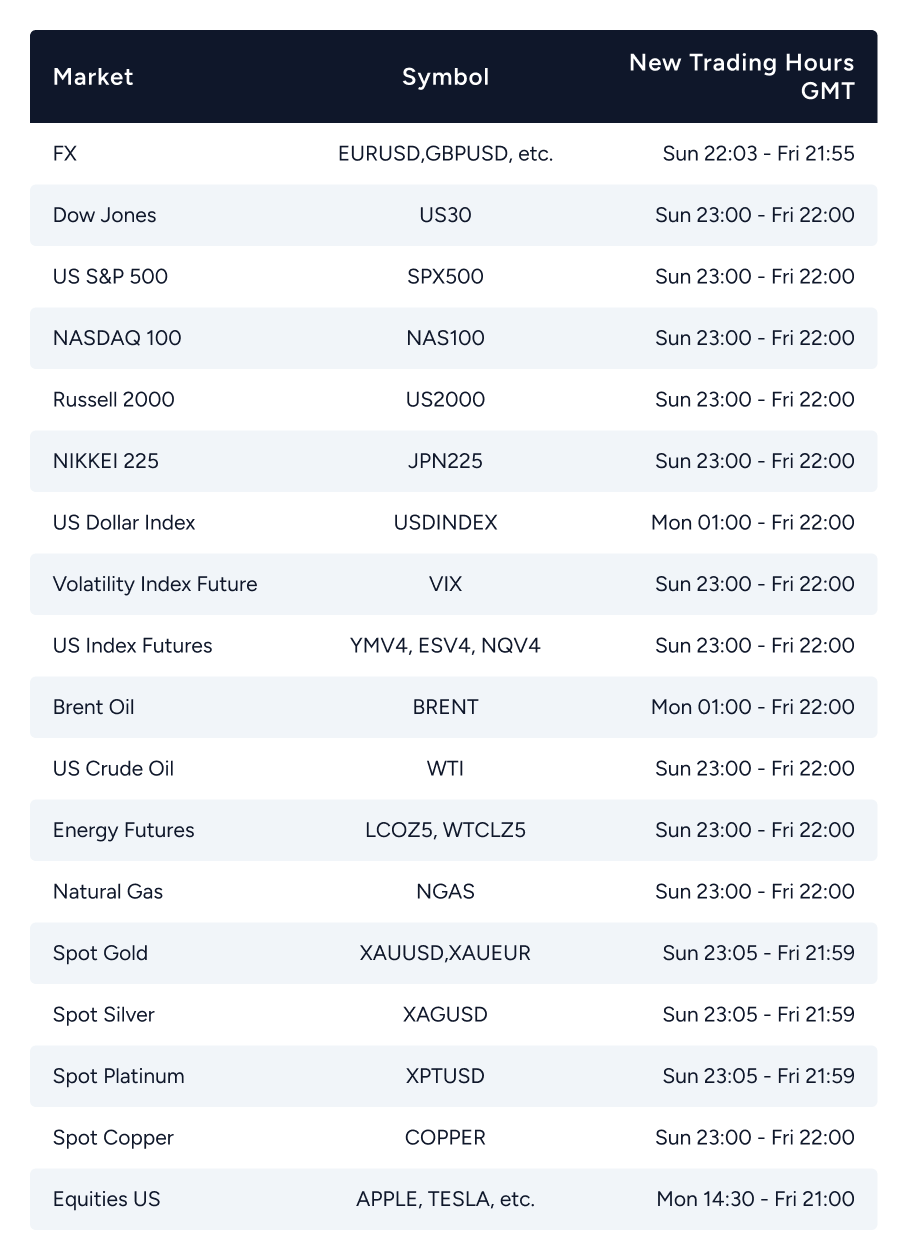The height and width of the screenshot is (1260, 908).
Task: Select the BRENT symbol cell
Action: tap(445, 707)
